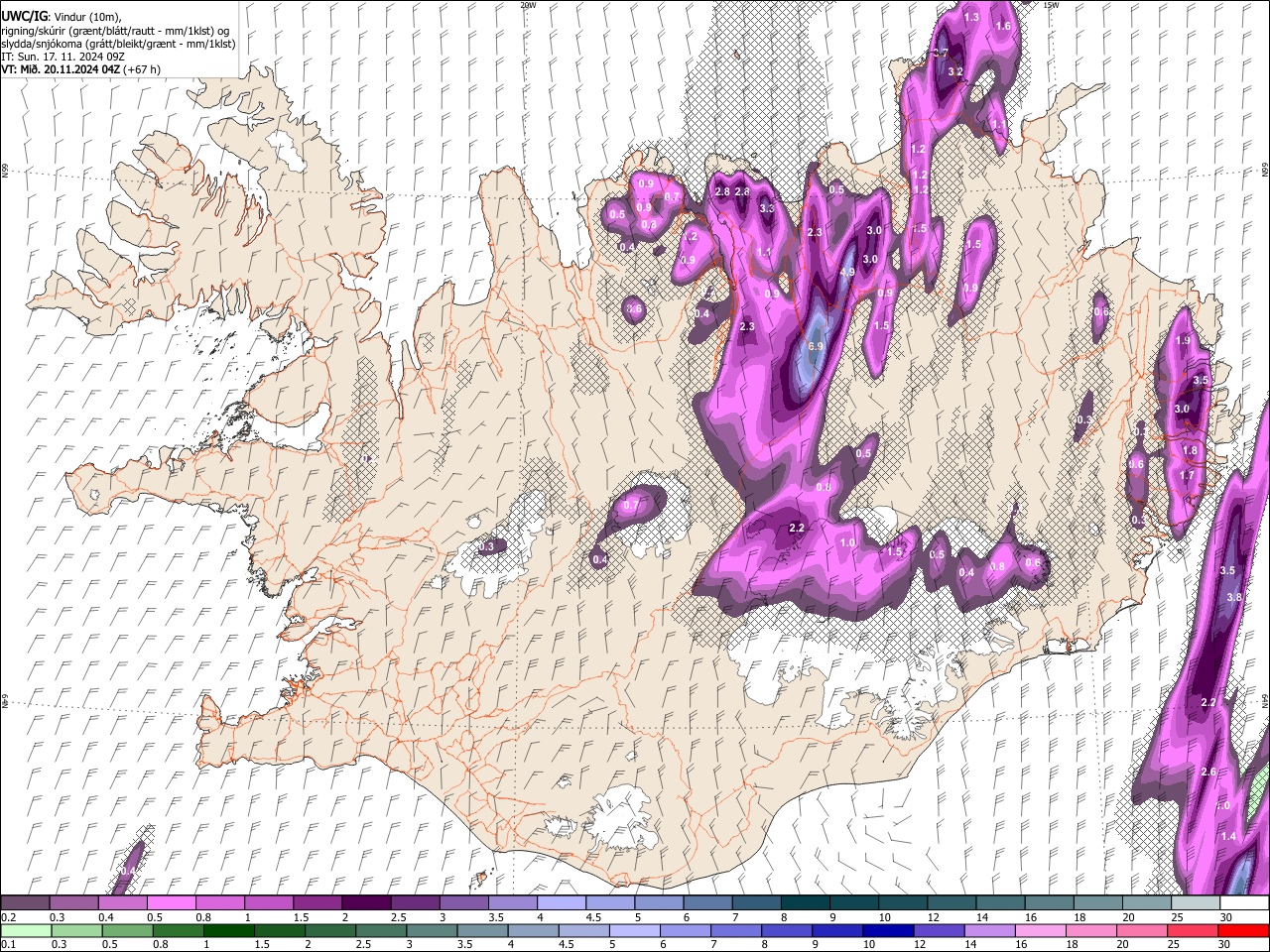Pick the green-row swatch between 0.1 and 0.3
The width and height of the screenshot is (1270, 952).
pyautogui.click(x=25, y=931)
